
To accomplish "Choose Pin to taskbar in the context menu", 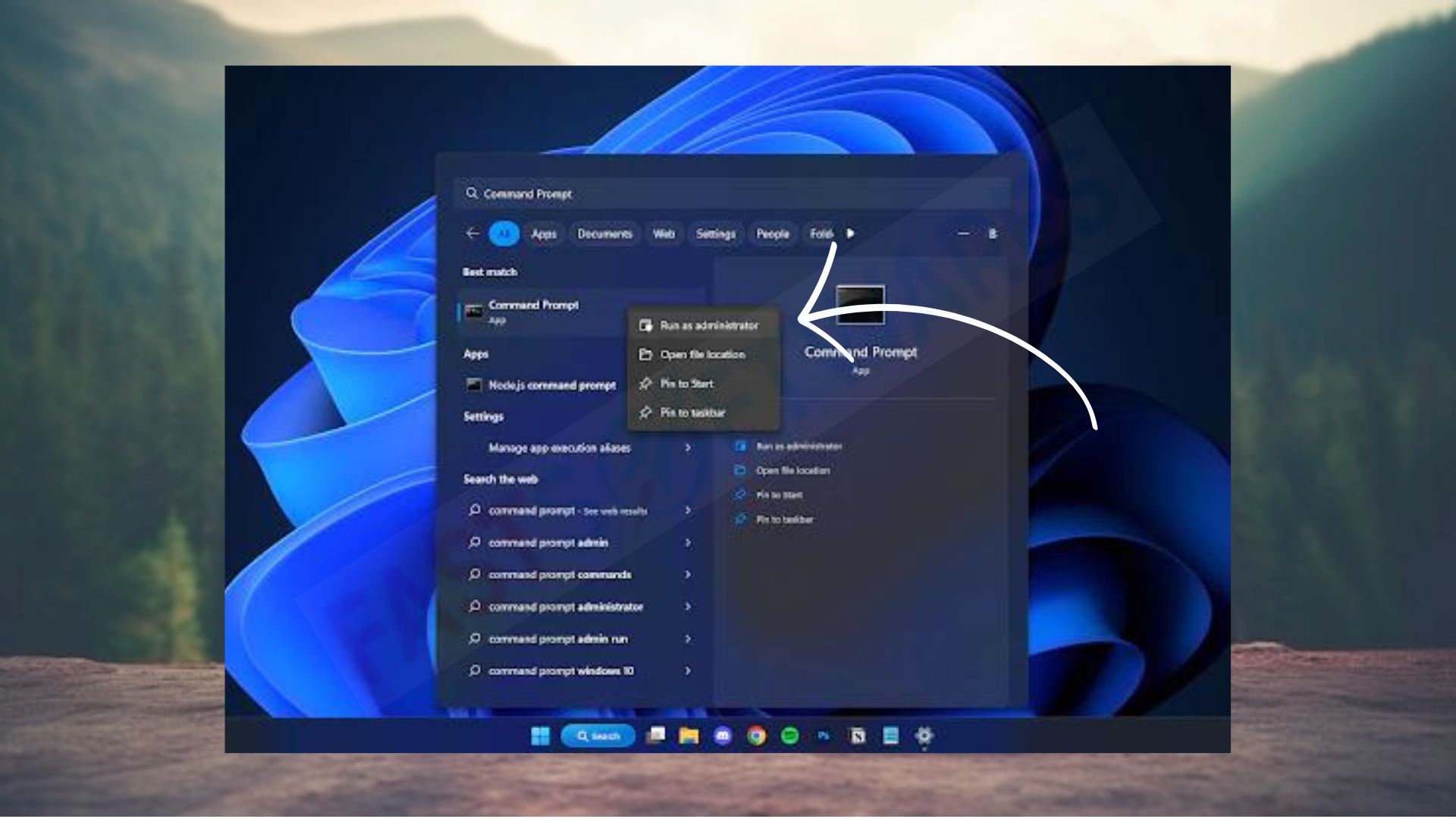I will click(704, 413).
